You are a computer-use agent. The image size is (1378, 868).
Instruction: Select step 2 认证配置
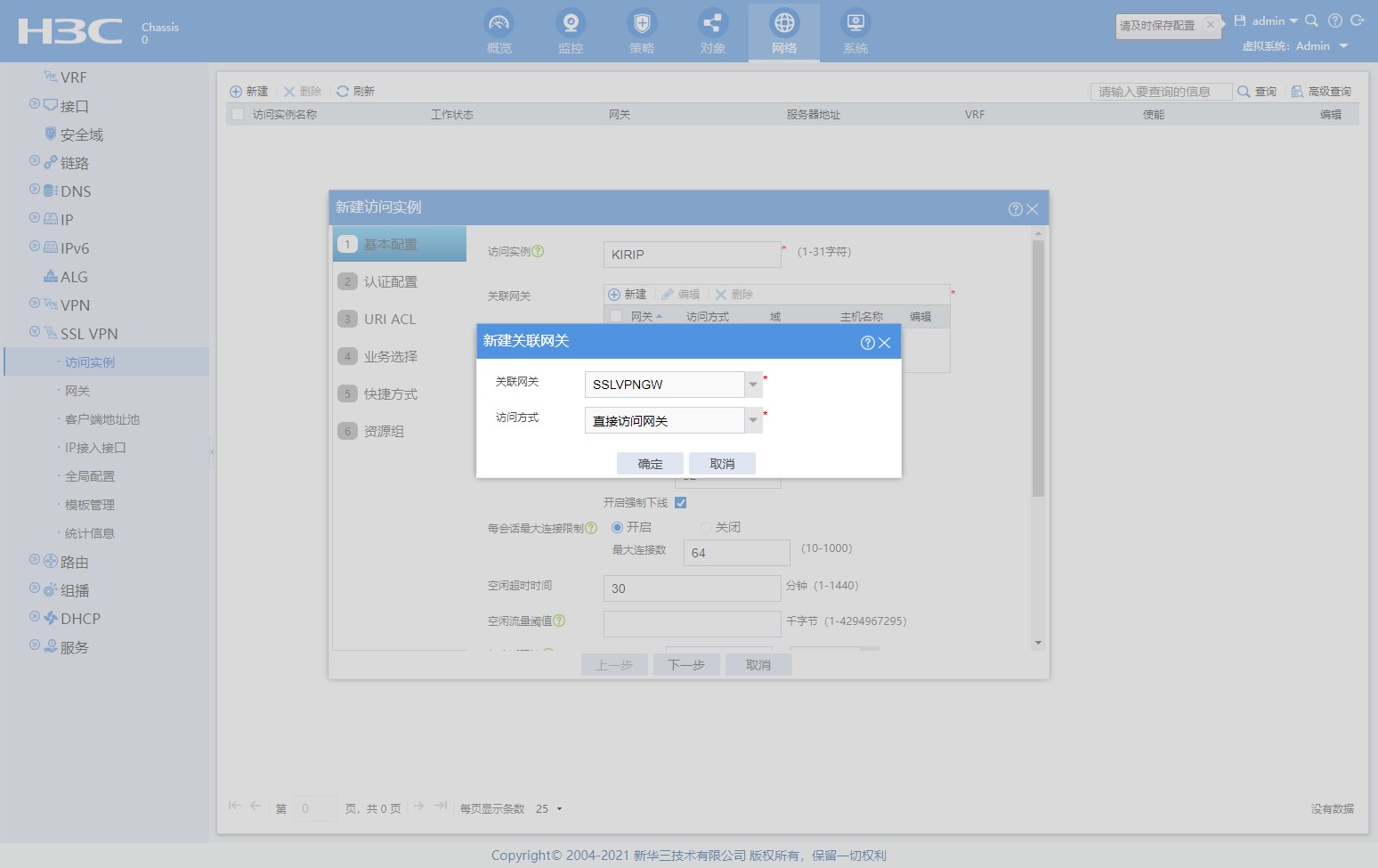click(400, 281)
